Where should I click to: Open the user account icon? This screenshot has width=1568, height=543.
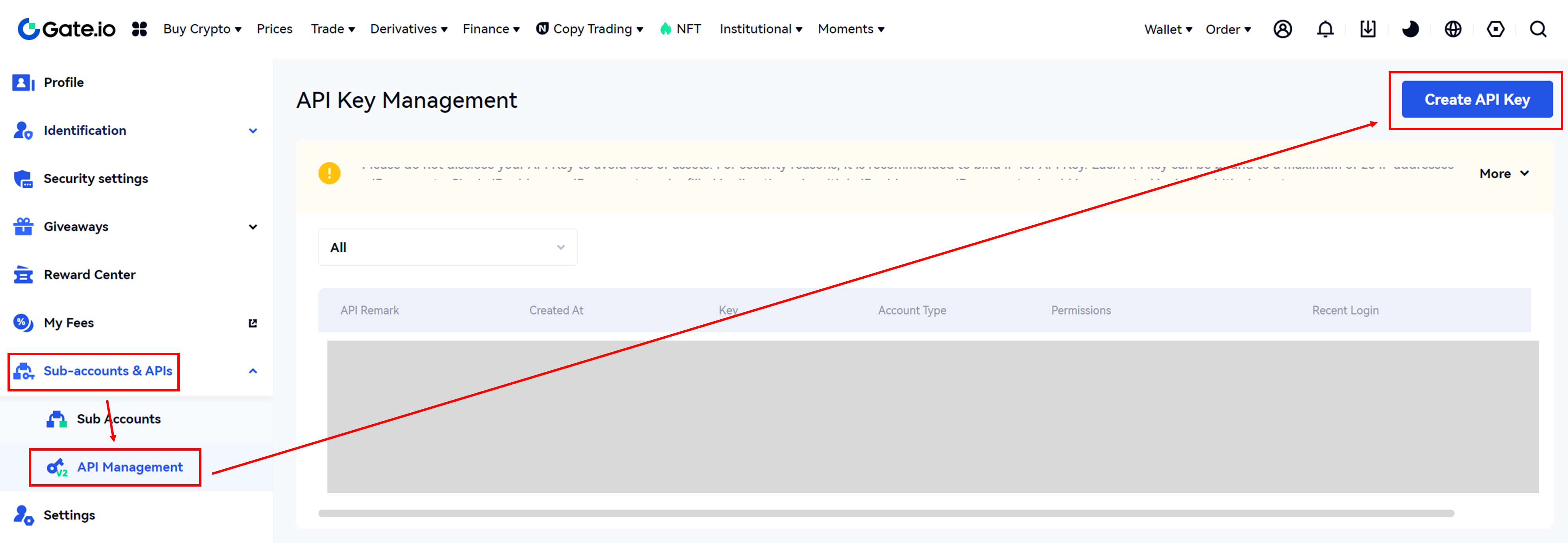tap(1282, 28)
